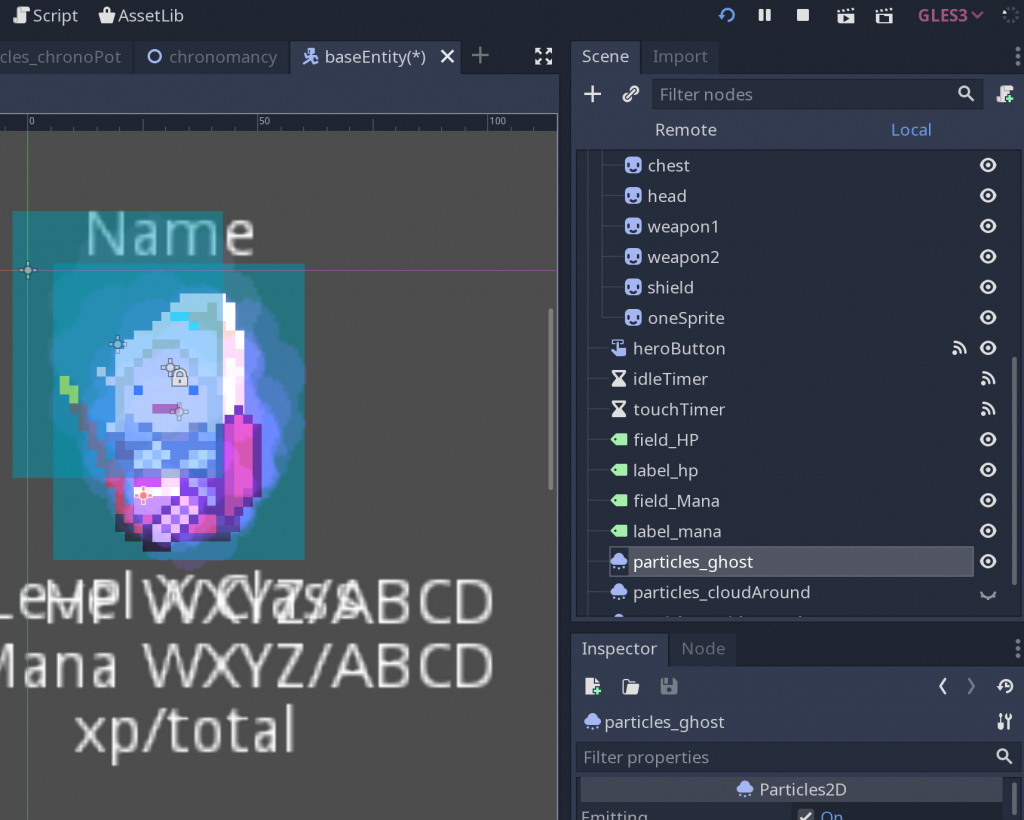Hide the chest node

[988, 165]
